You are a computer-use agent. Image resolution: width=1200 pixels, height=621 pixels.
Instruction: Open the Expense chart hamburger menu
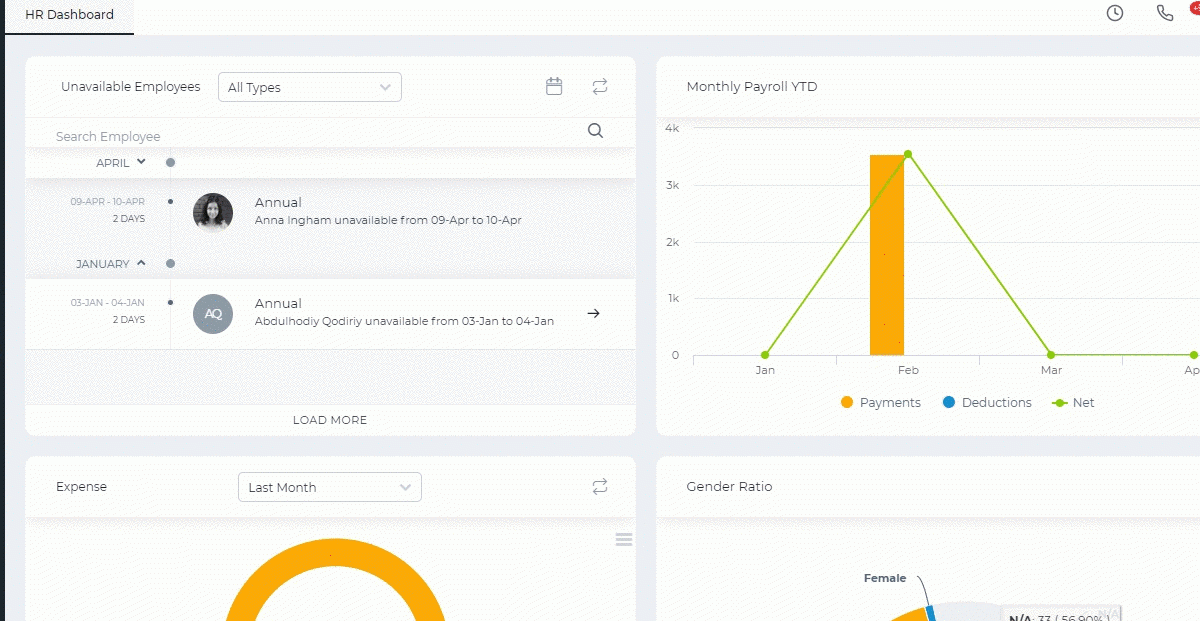pos(624,540)
